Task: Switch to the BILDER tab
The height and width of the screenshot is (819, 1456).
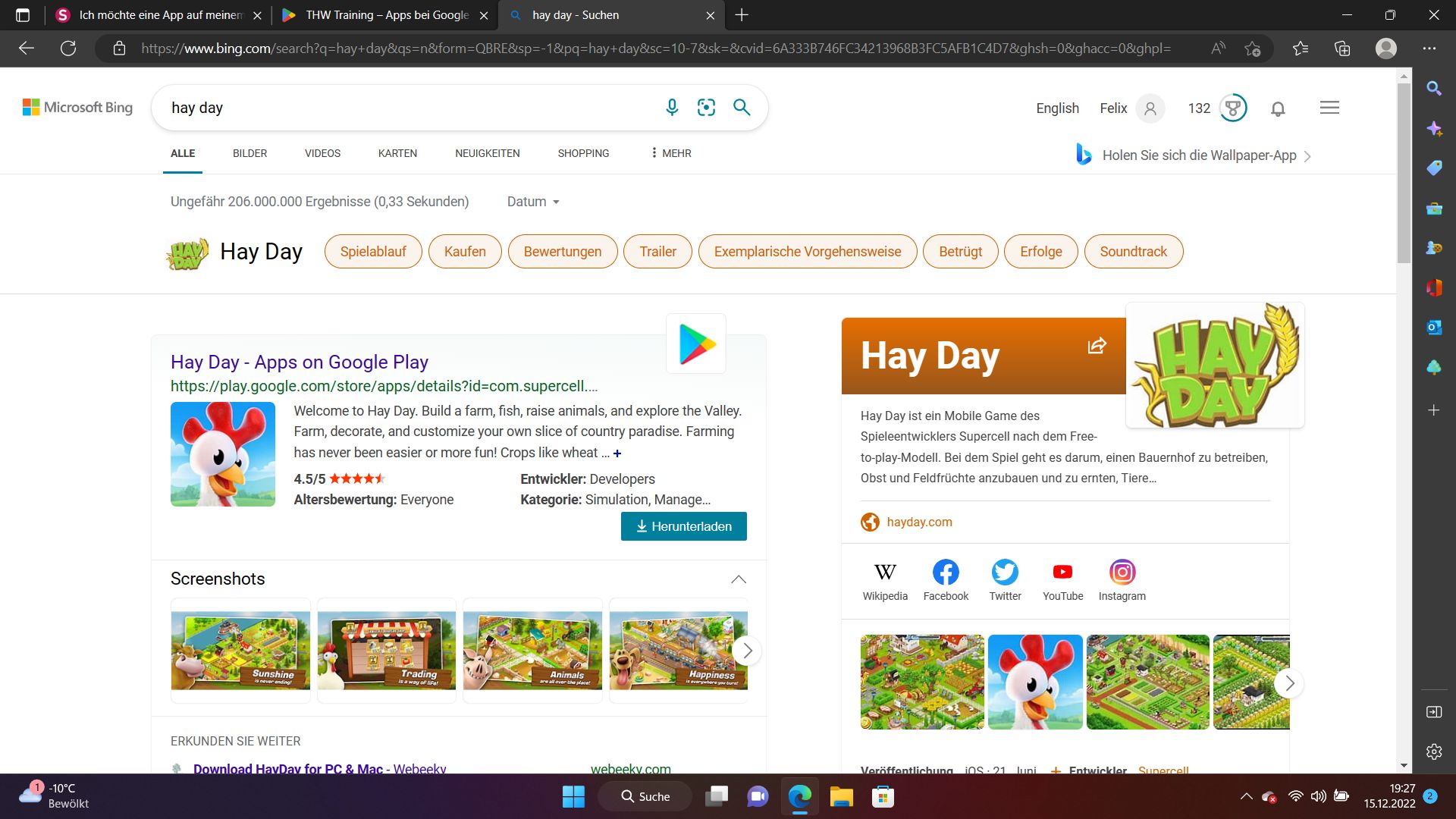Action: (249, 153)
